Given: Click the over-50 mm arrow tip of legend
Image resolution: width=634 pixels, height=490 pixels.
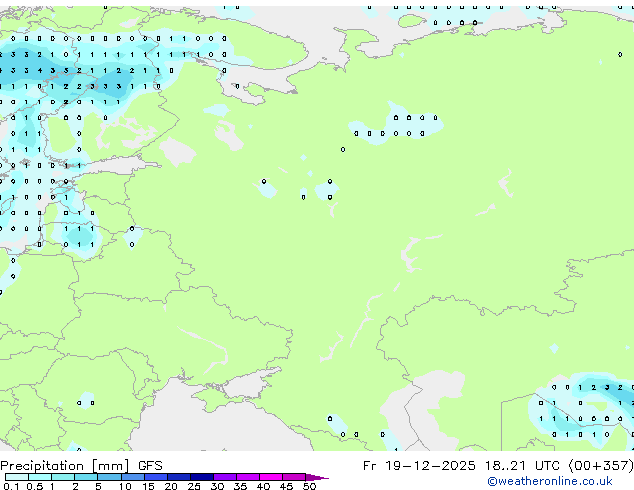Looking at the screenshot, I should (x=317, y=477).
